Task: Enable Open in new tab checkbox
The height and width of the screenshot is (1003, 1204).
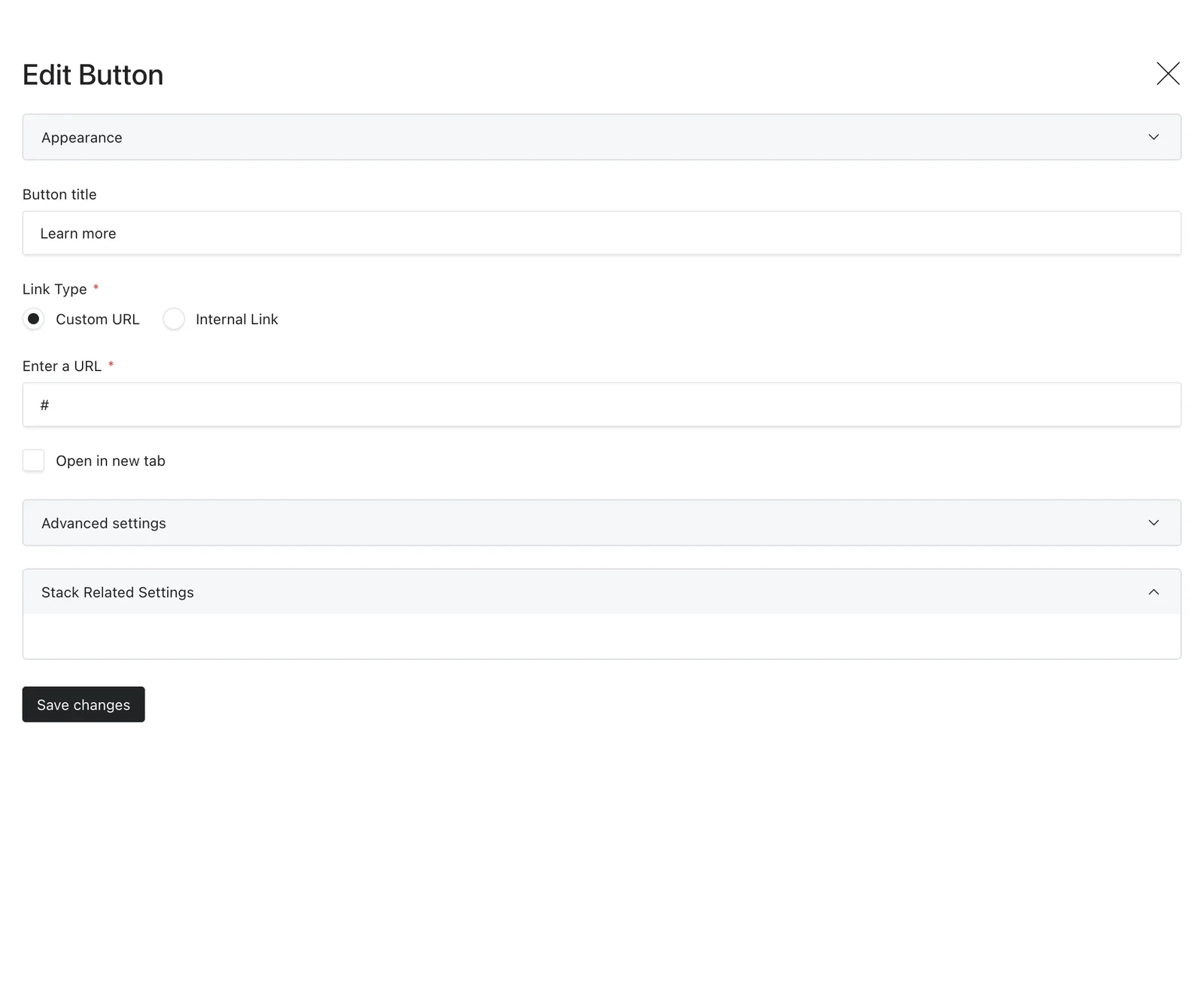Action: click(x=33, y=460)
